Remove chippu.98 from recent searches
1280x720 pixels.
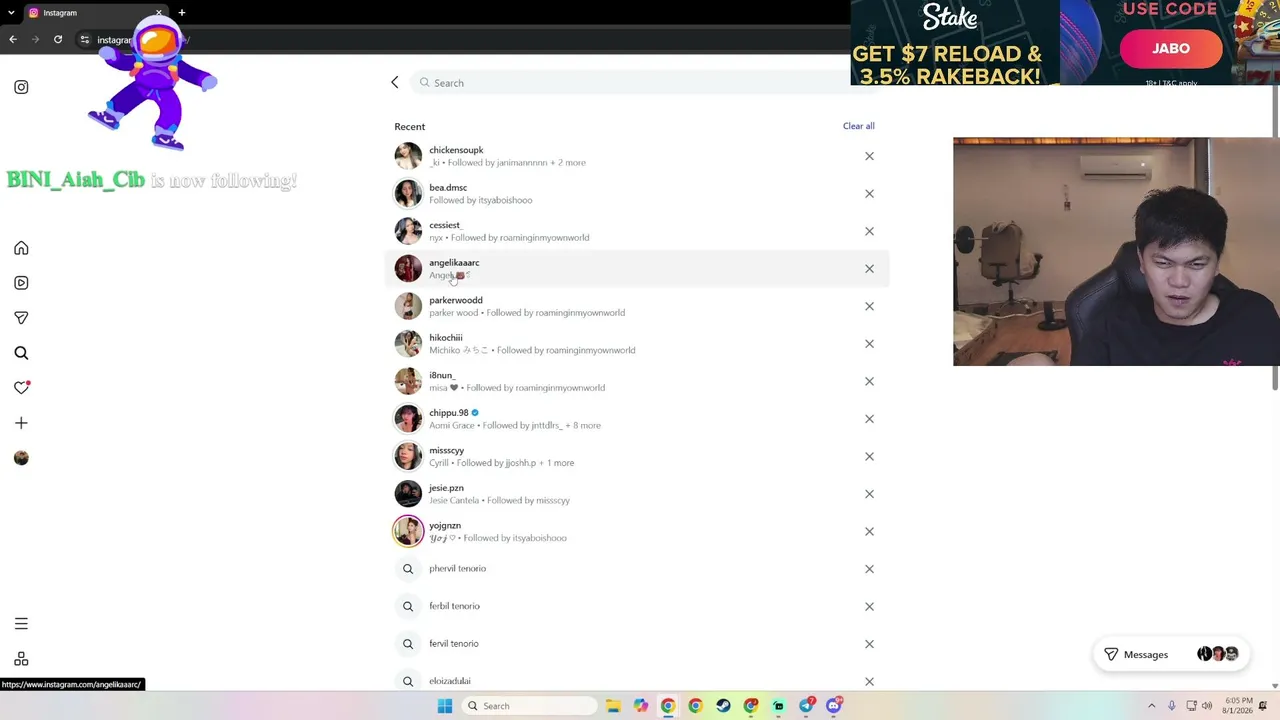pyautogui.click(x=869, y=419)
